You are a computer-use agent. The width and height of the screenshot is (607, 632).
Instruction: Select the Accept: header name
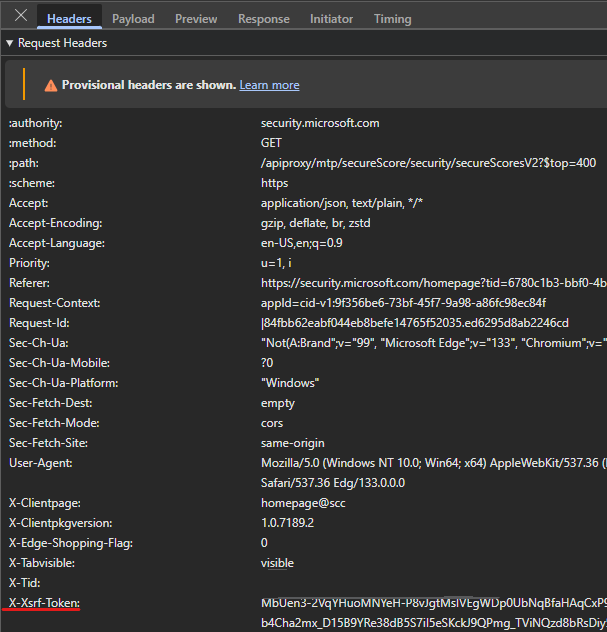point(29,203)
